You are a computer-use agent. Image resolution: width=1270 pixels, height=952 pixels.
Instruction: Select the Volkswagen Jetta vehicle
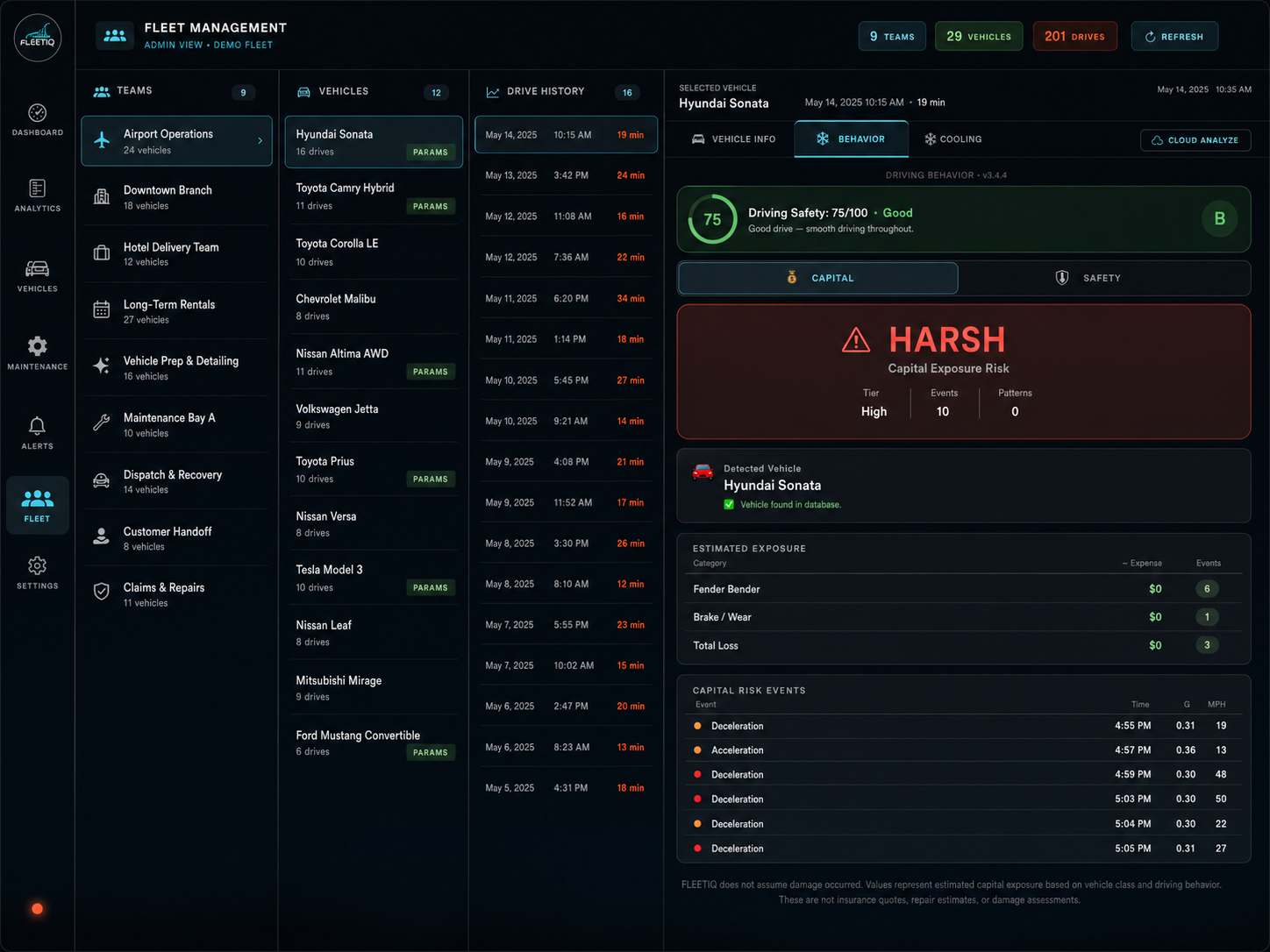coord(373,416)
